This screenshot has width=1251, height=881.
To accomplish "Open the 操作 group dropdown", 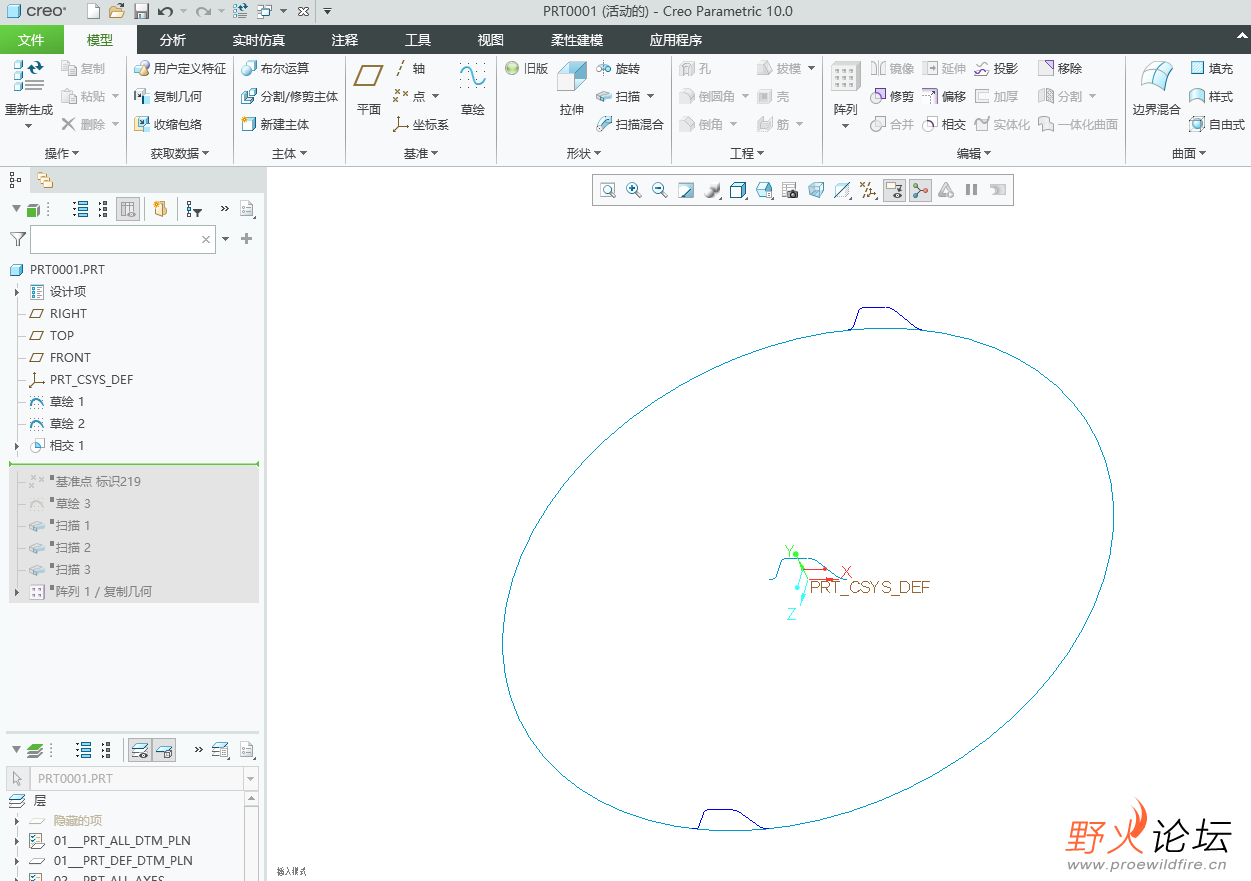I will coord(62,153).
